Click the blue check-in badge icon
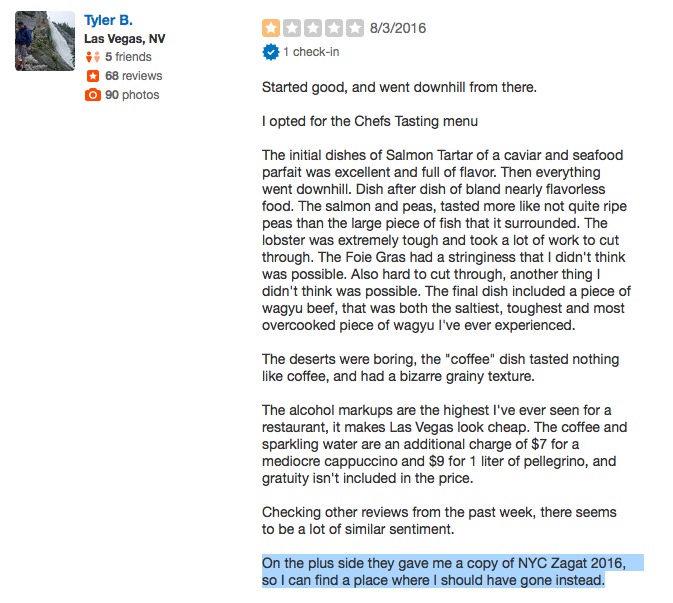Viewport: 673px width, 603px height. tap(270, 52)
